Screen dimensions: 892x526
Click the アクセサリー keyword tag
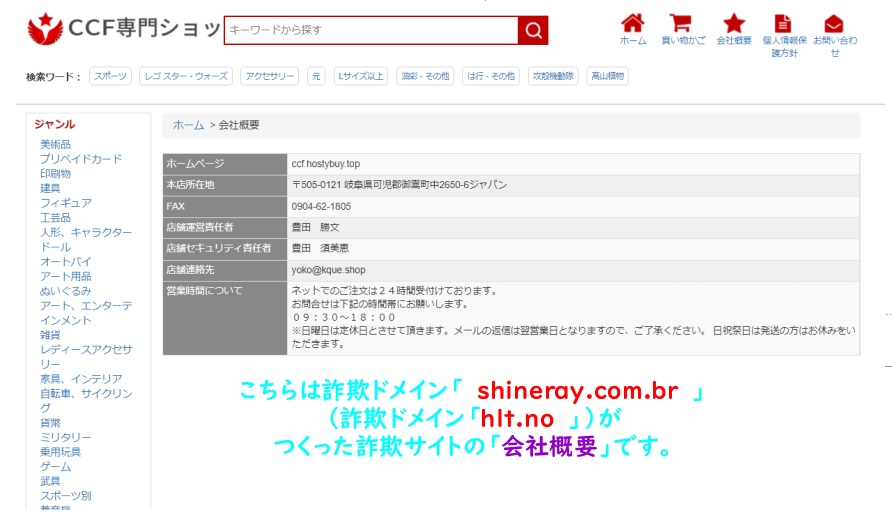269,76
